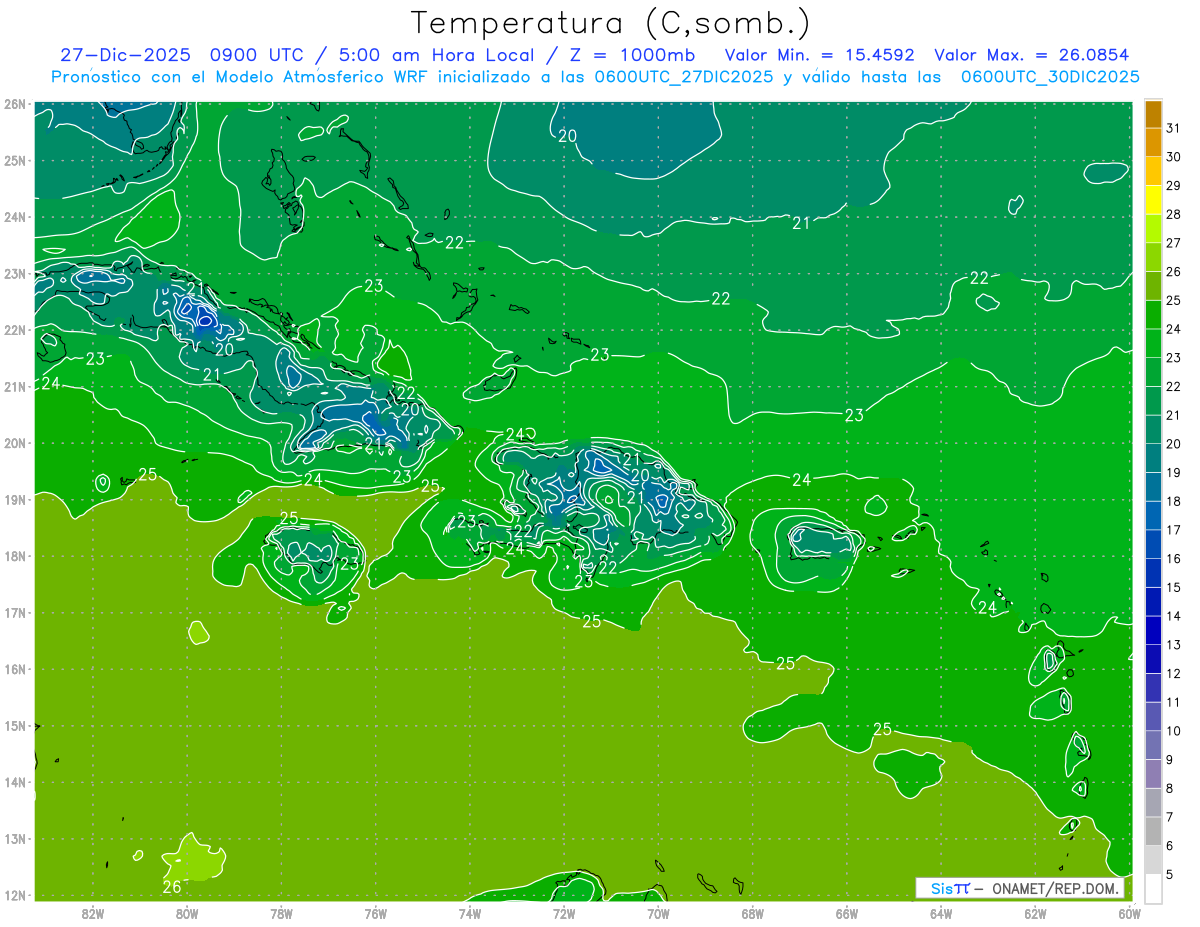
Task: Click the colorbar label 30
Action: pyautogui.click(x=1174, y=157)
